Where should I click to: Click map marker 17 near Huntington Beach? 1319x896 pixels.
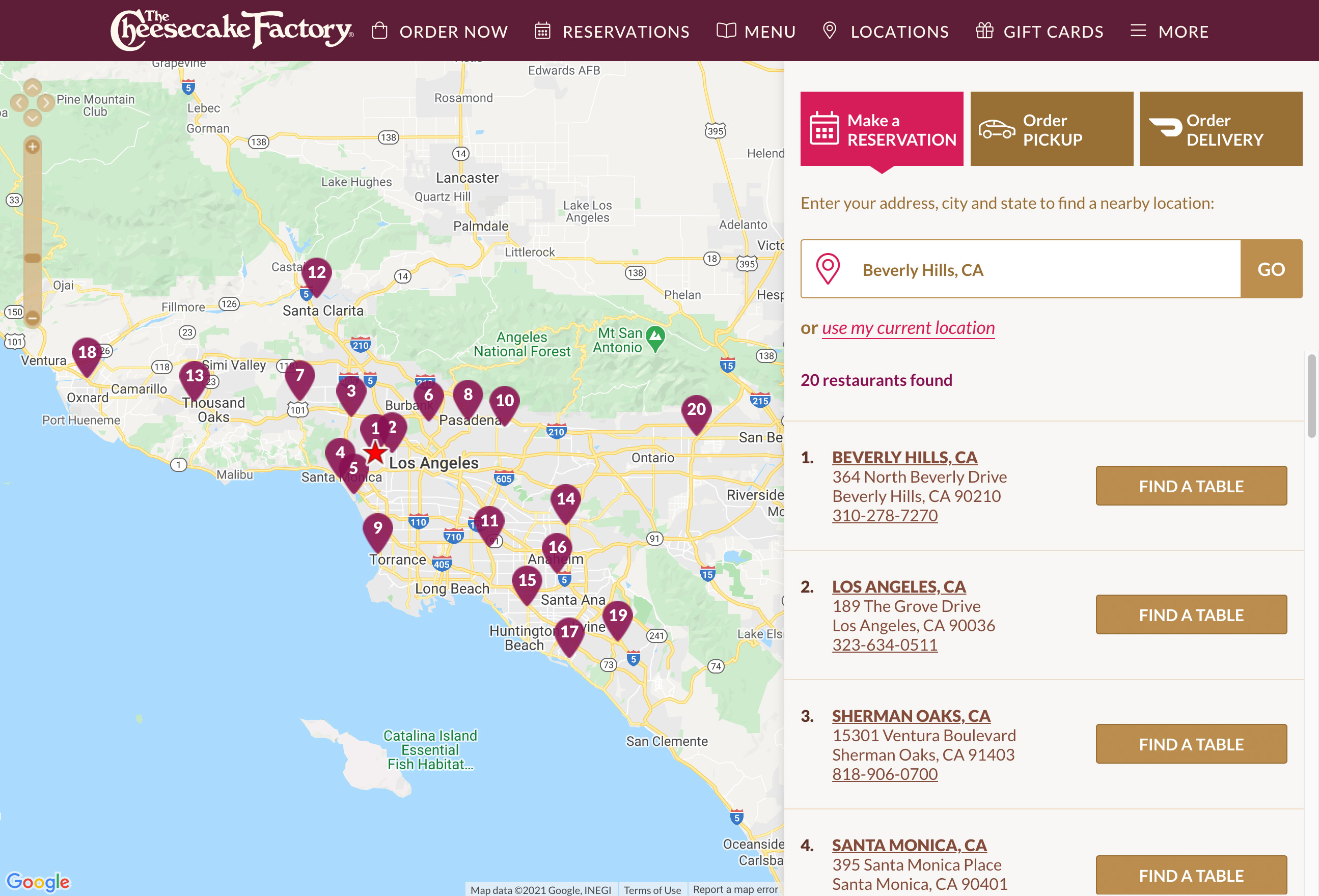pos(569,634)
